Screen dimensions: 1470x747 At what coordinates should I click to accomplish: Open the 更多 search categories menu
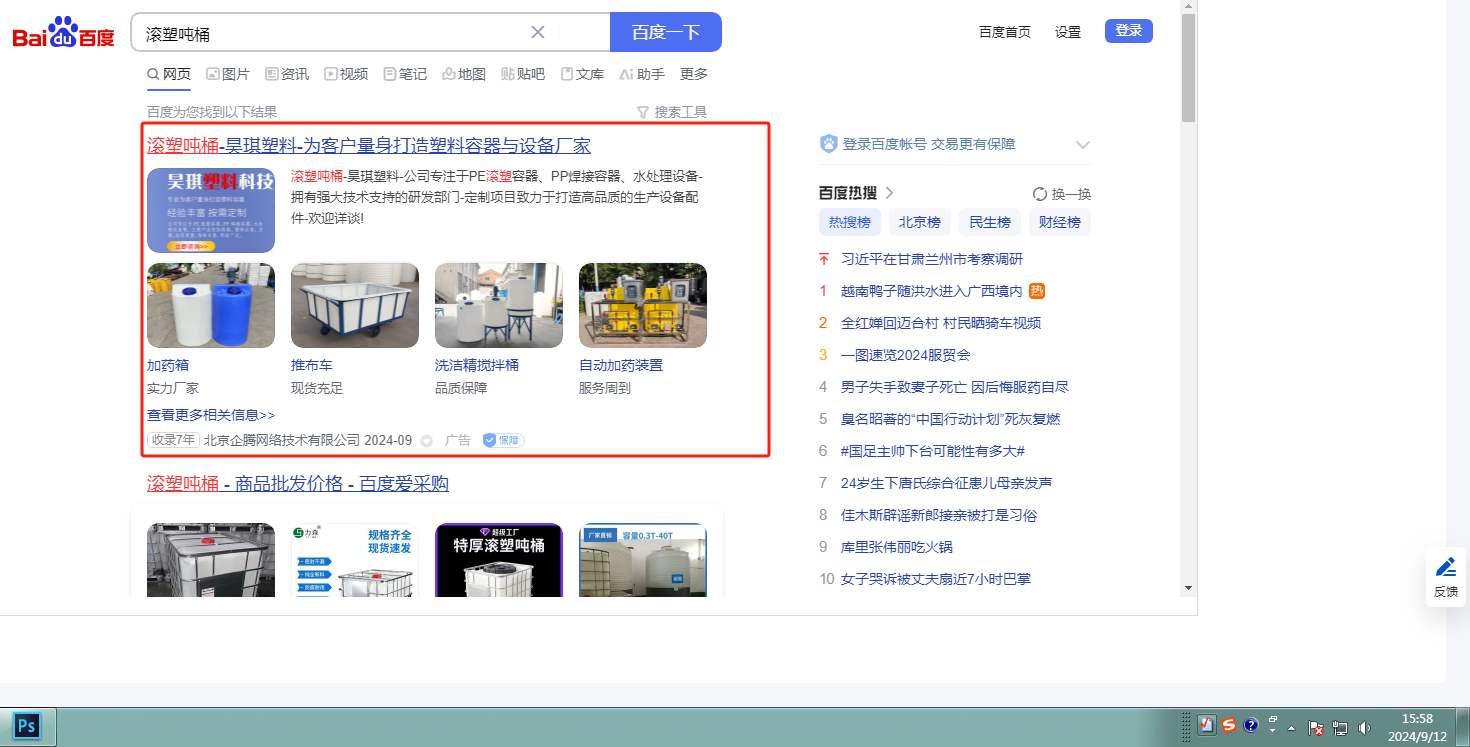694,74
